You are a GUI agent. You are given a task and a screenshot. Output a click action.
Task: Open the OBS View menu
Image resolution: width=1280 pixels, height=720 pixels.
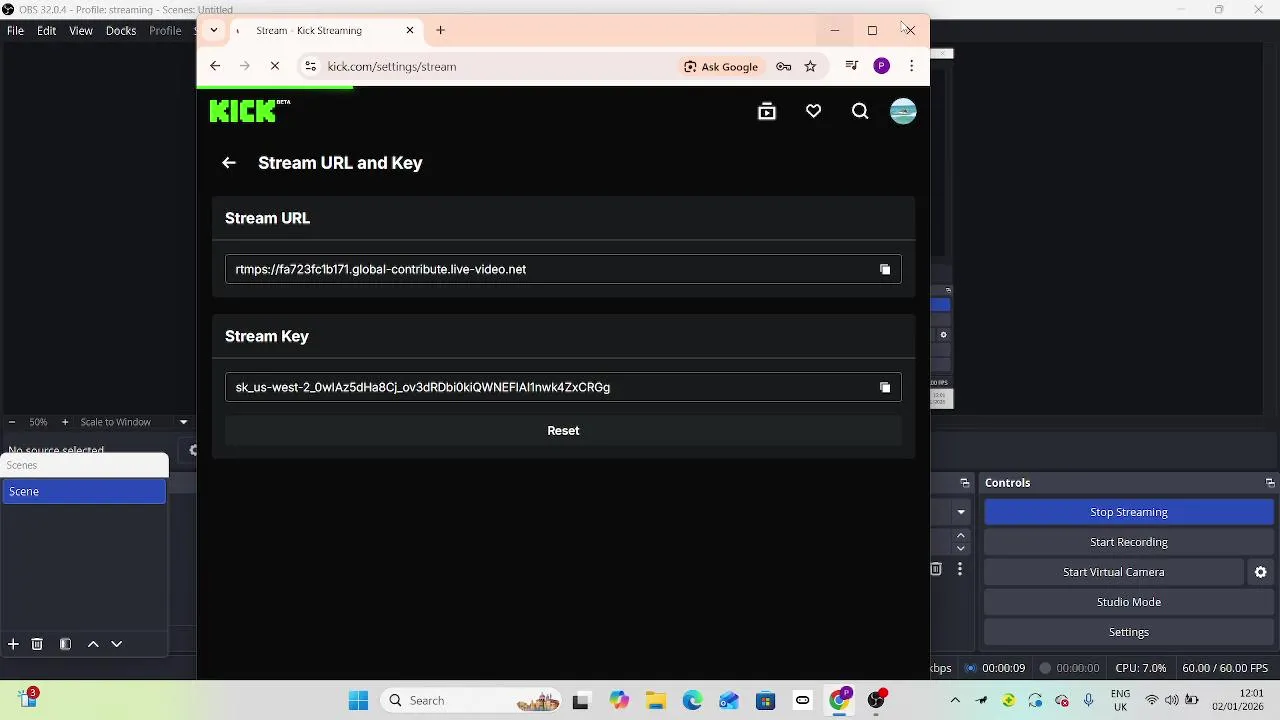[x=81, y=31]
